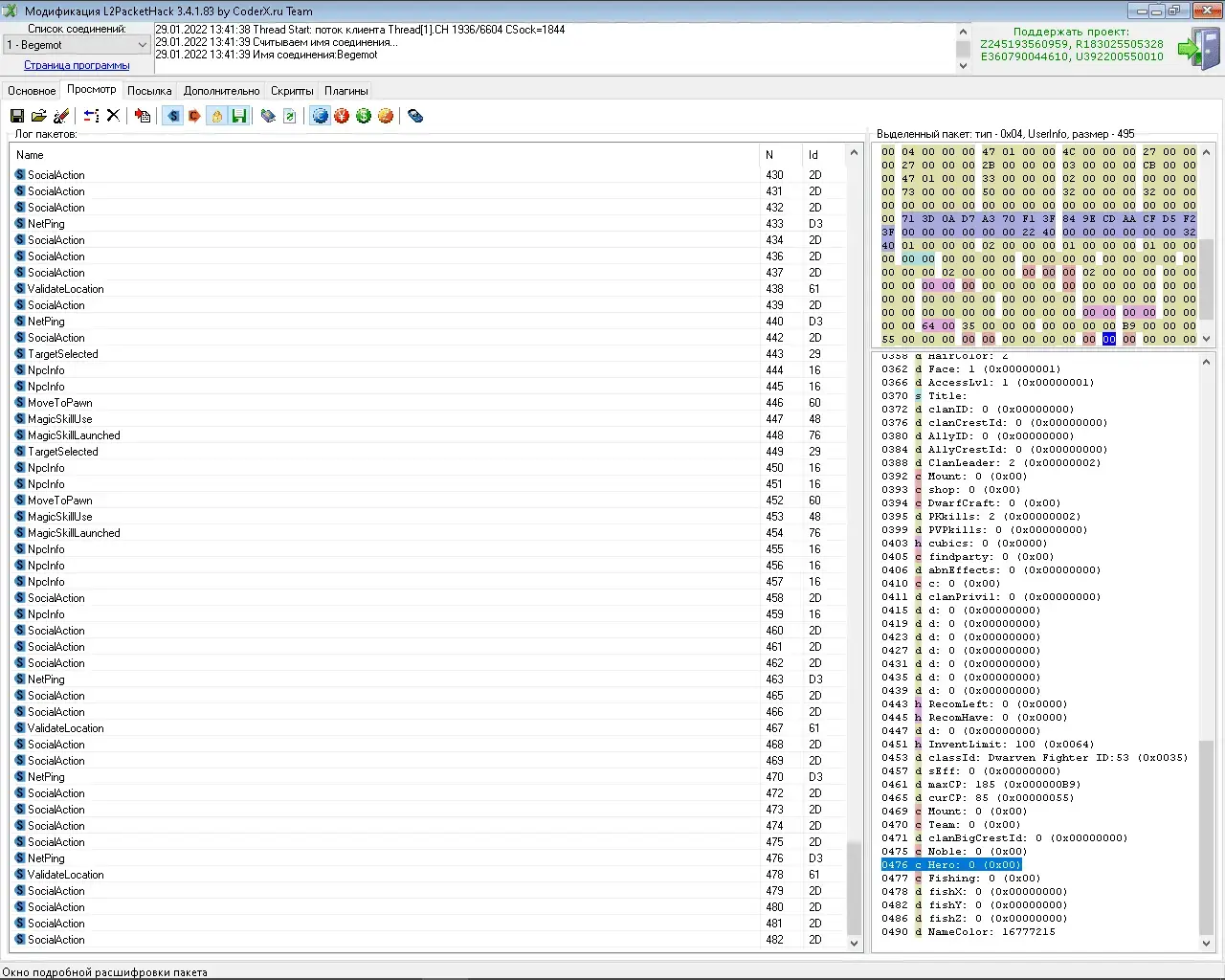Select the ValidateLocation packet number 438
The width and height of the screenshot is (1225, 980).
pyautogui.click(x=429, y=289)
